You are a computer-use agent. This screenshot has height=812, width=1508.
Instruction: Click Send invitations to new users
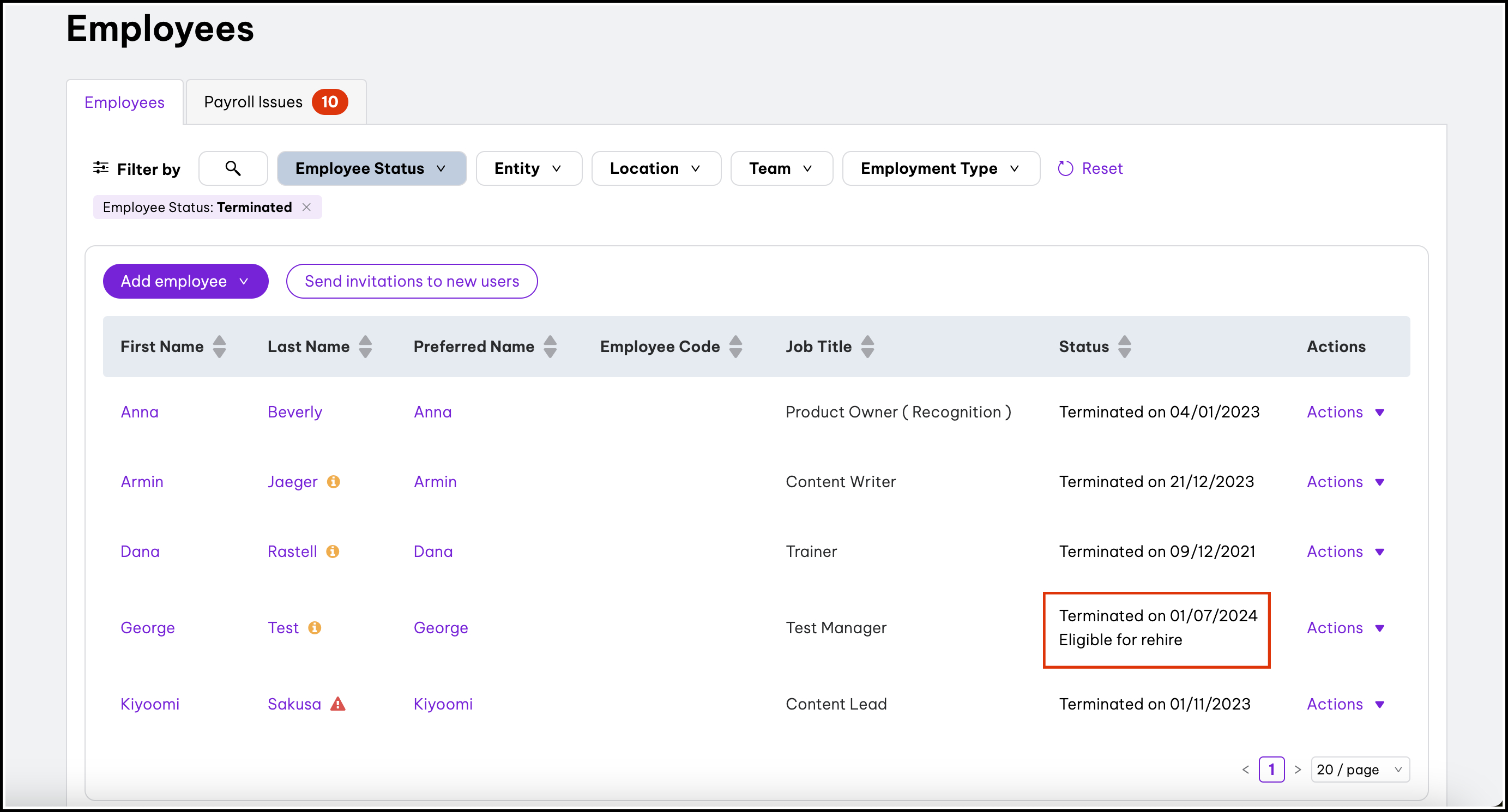tap(412, 281)
